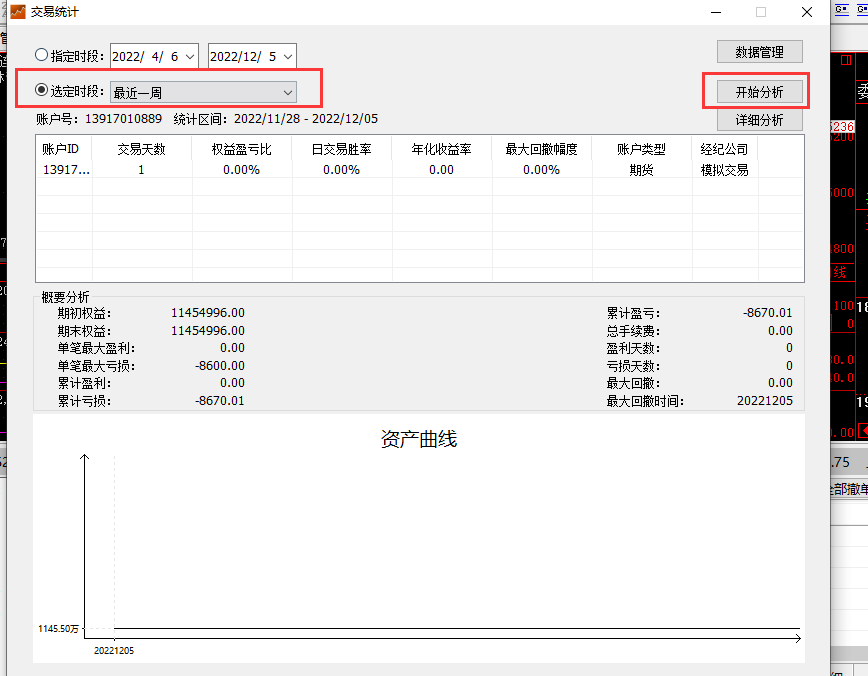Viewport: 868px width, 676px height.
Task: Select the 指定时段 radio button
Action: [x=41, y=55]
